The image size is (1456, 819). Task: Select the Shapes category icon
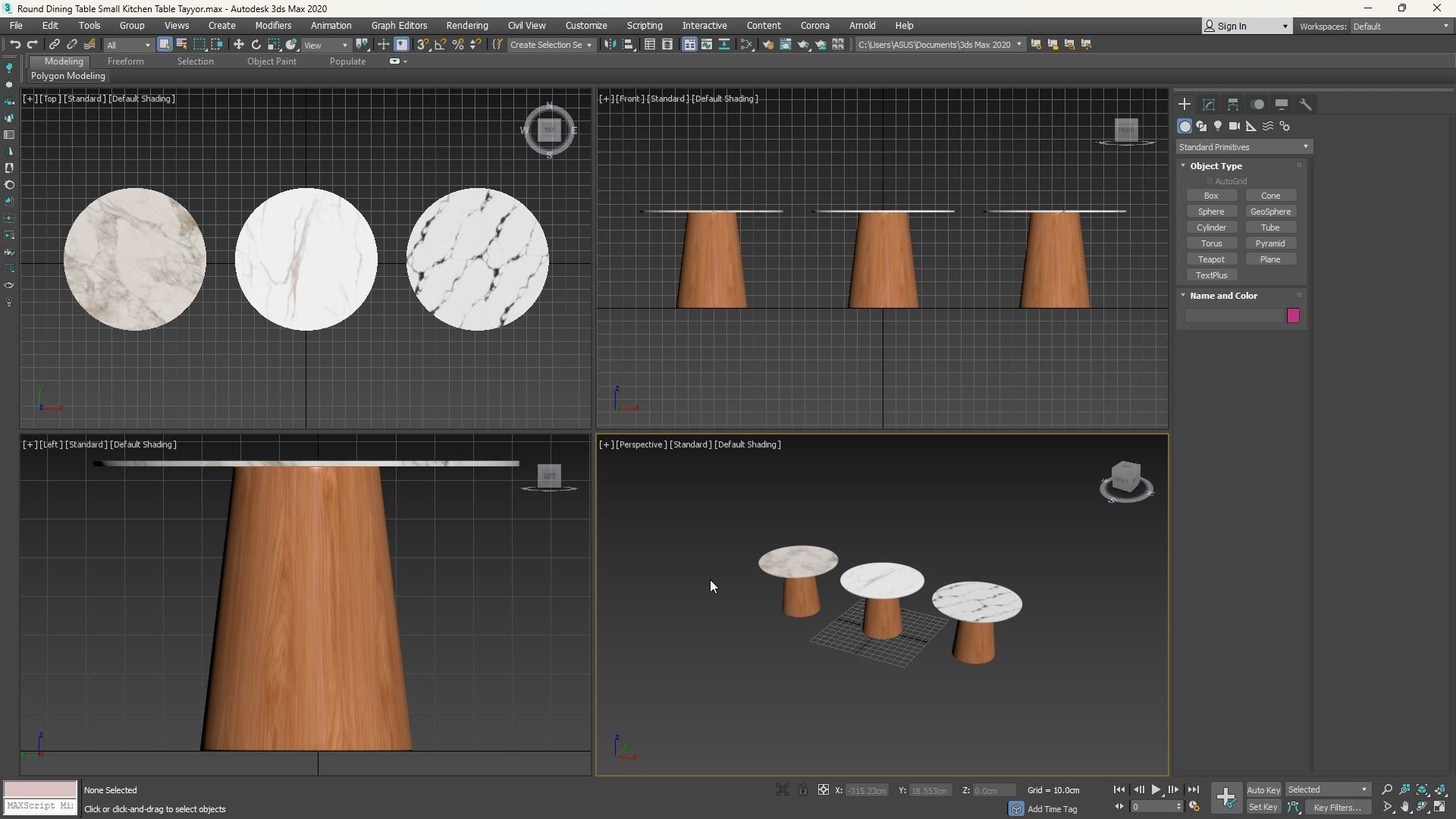point(1201,127)
